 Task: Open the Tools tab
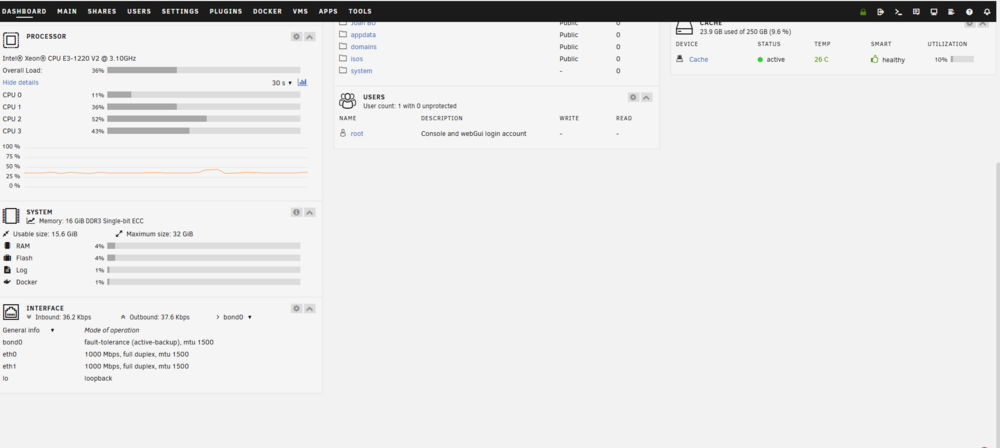pos(360,11)
